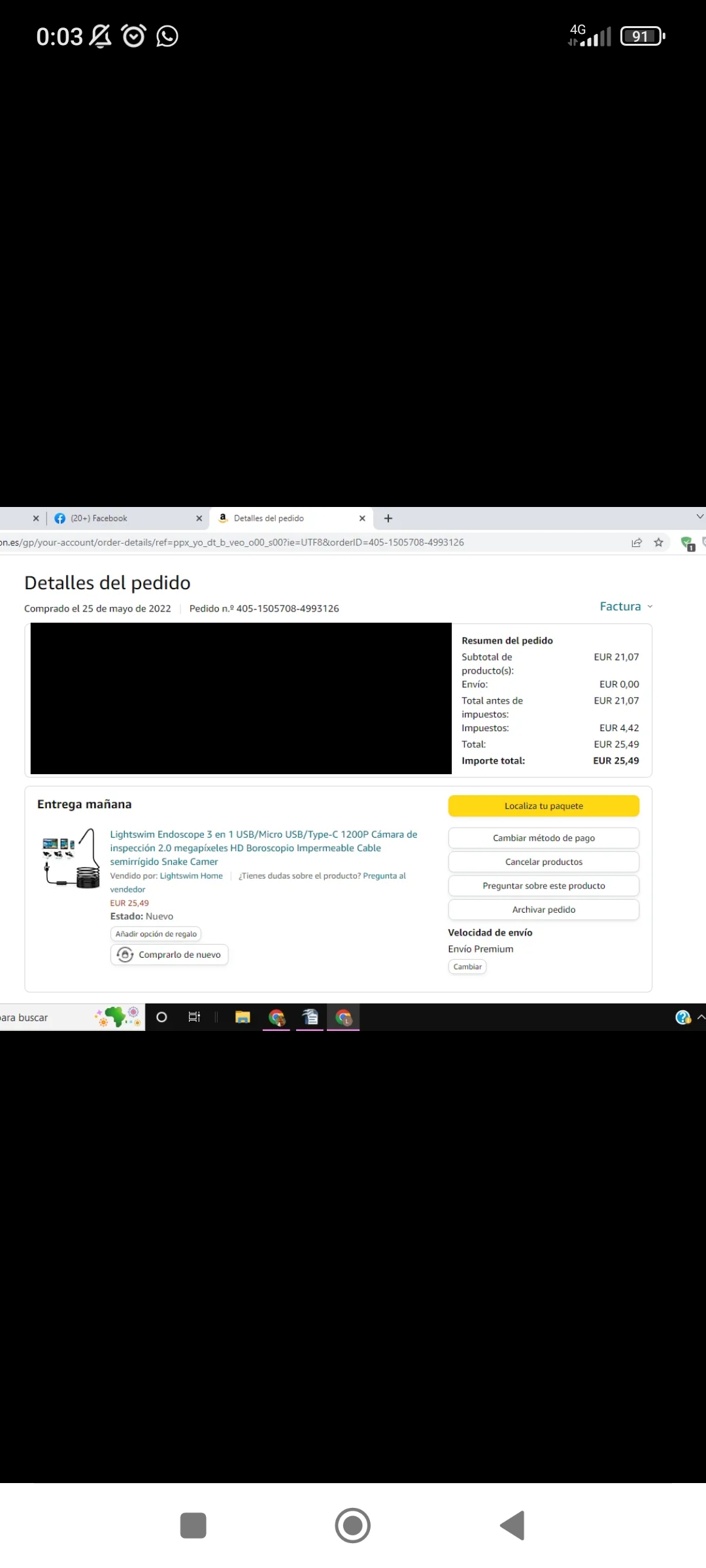Screen dimensions: 706x1568
Task: Select the Detalles del pedido tab
Action: click(292, 518)
